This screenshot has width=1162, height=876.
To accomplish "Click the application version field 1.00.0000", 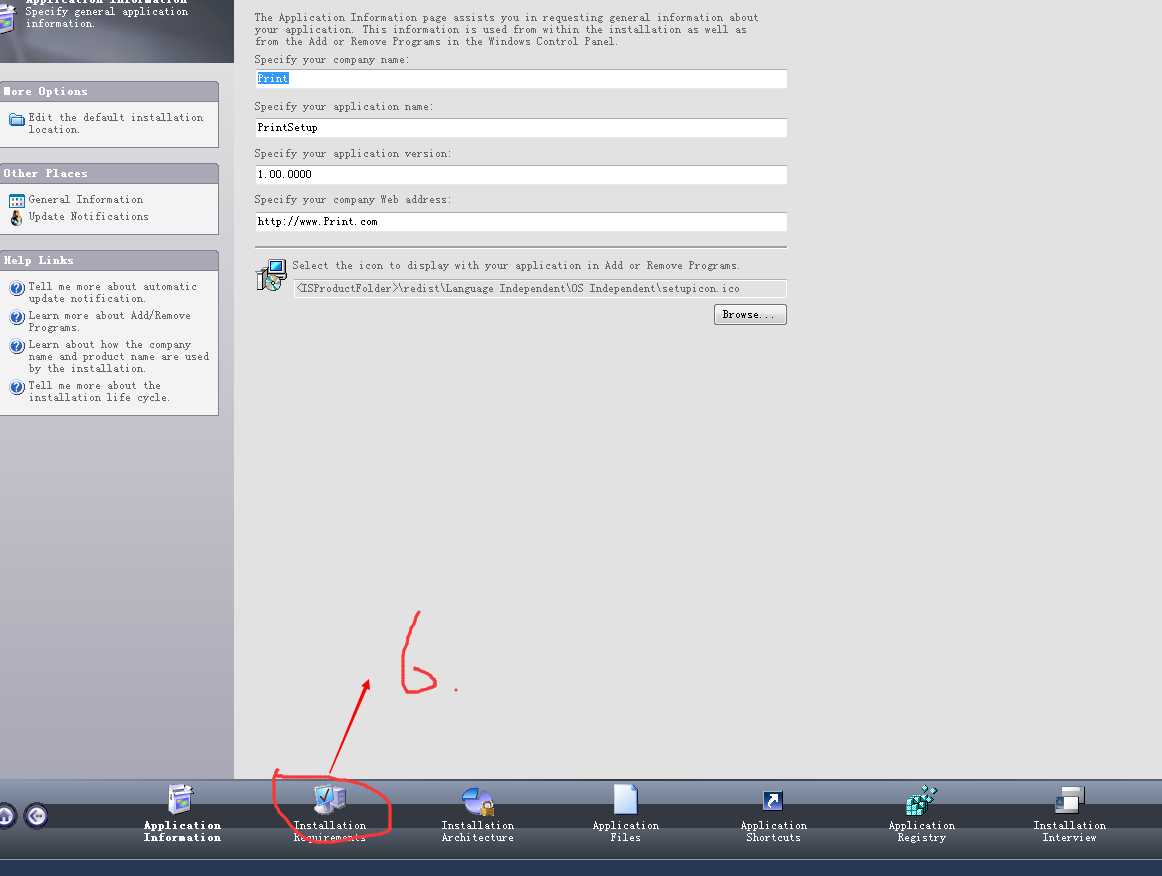I will (x=520, y=174).
